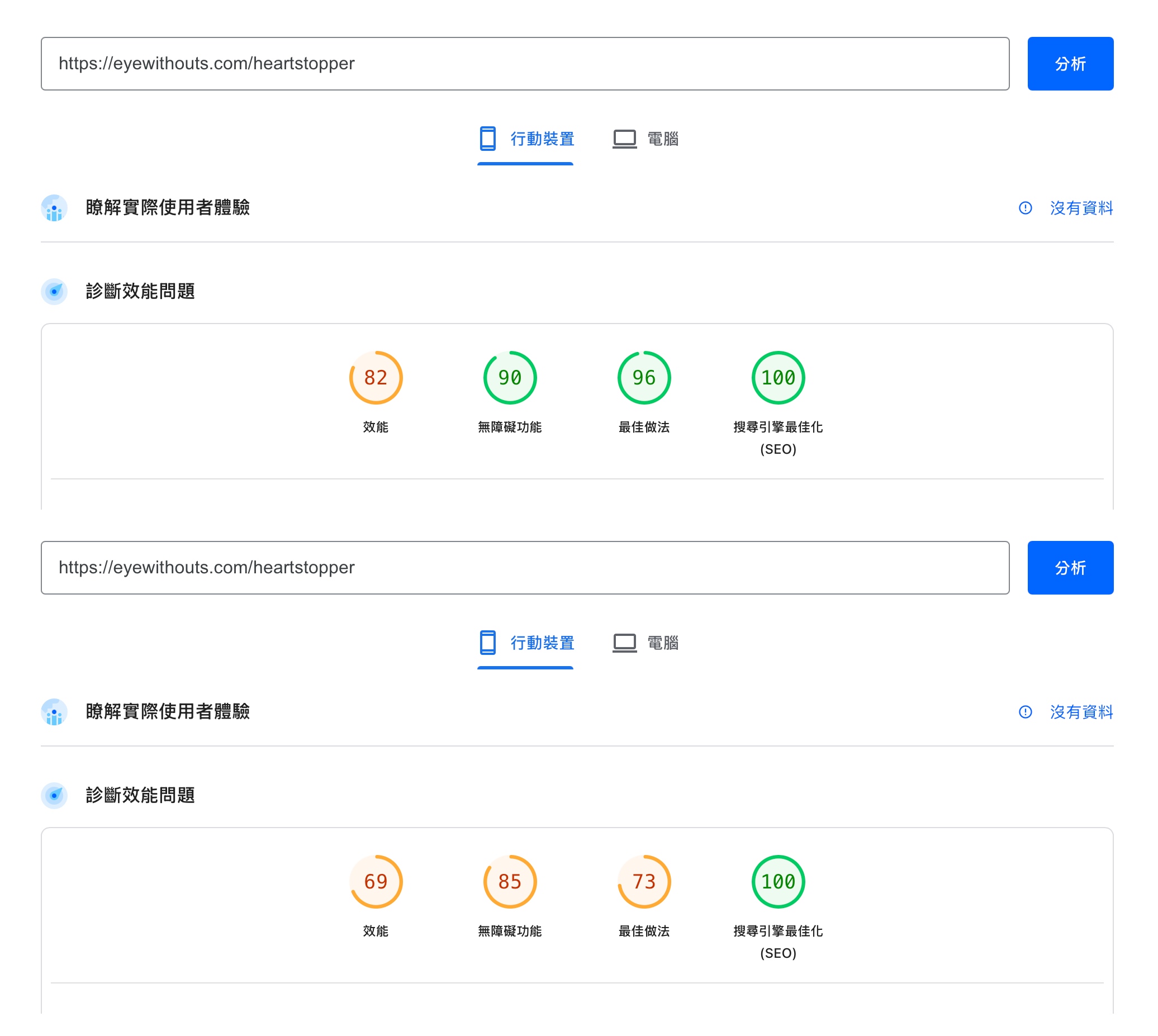Click the first 分析 button
The width and height of the screenshot is (1158, 1036).
[x=1070, y=63]
